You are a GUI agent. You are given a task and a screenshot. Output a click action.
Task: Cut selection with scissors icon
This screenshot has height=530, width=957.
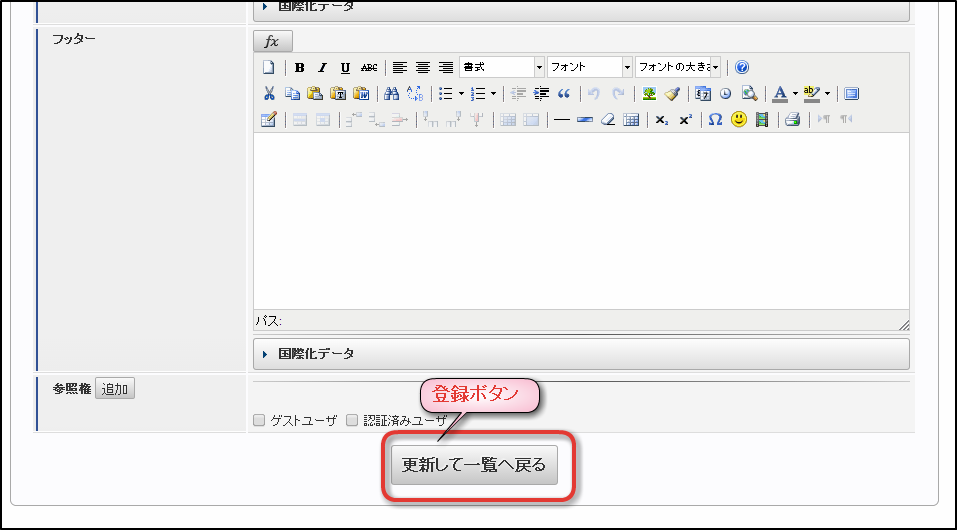pos(269,93)
